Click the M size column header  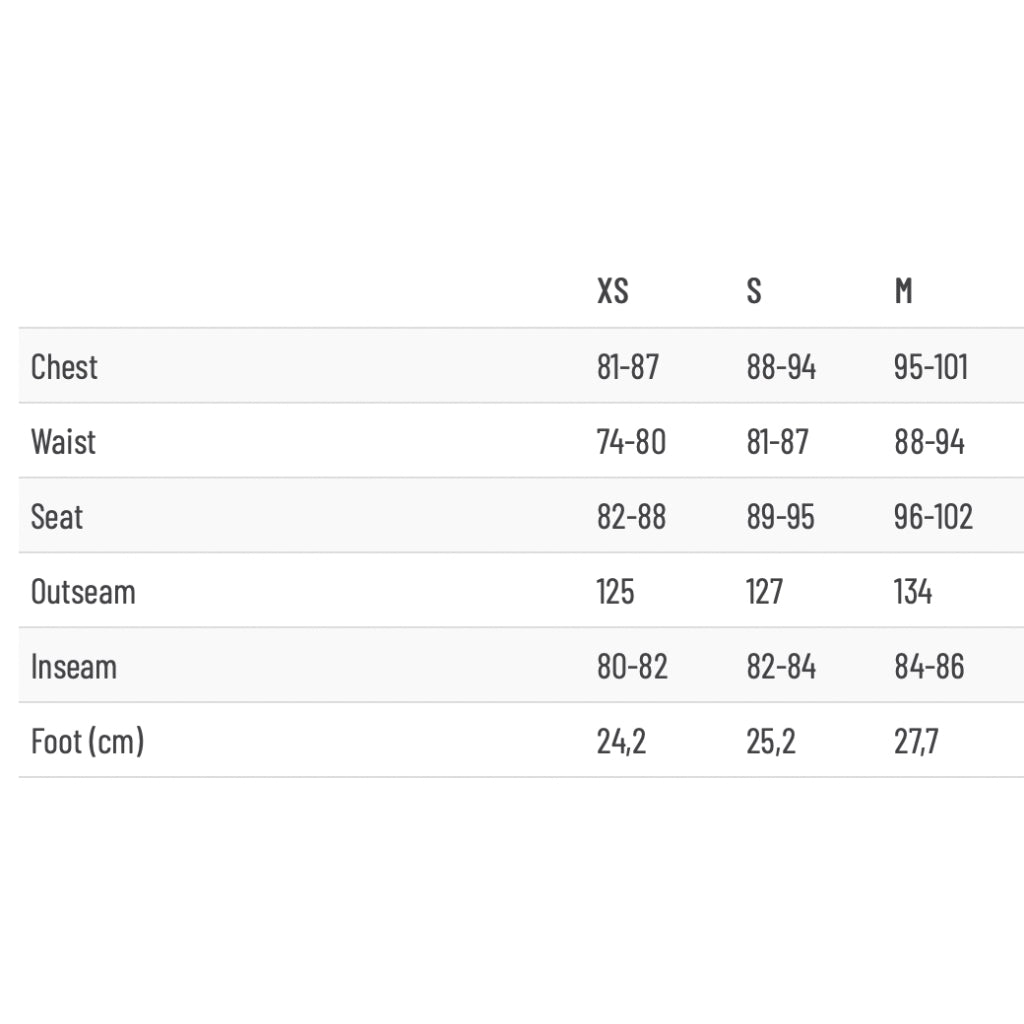click(903, 291)
